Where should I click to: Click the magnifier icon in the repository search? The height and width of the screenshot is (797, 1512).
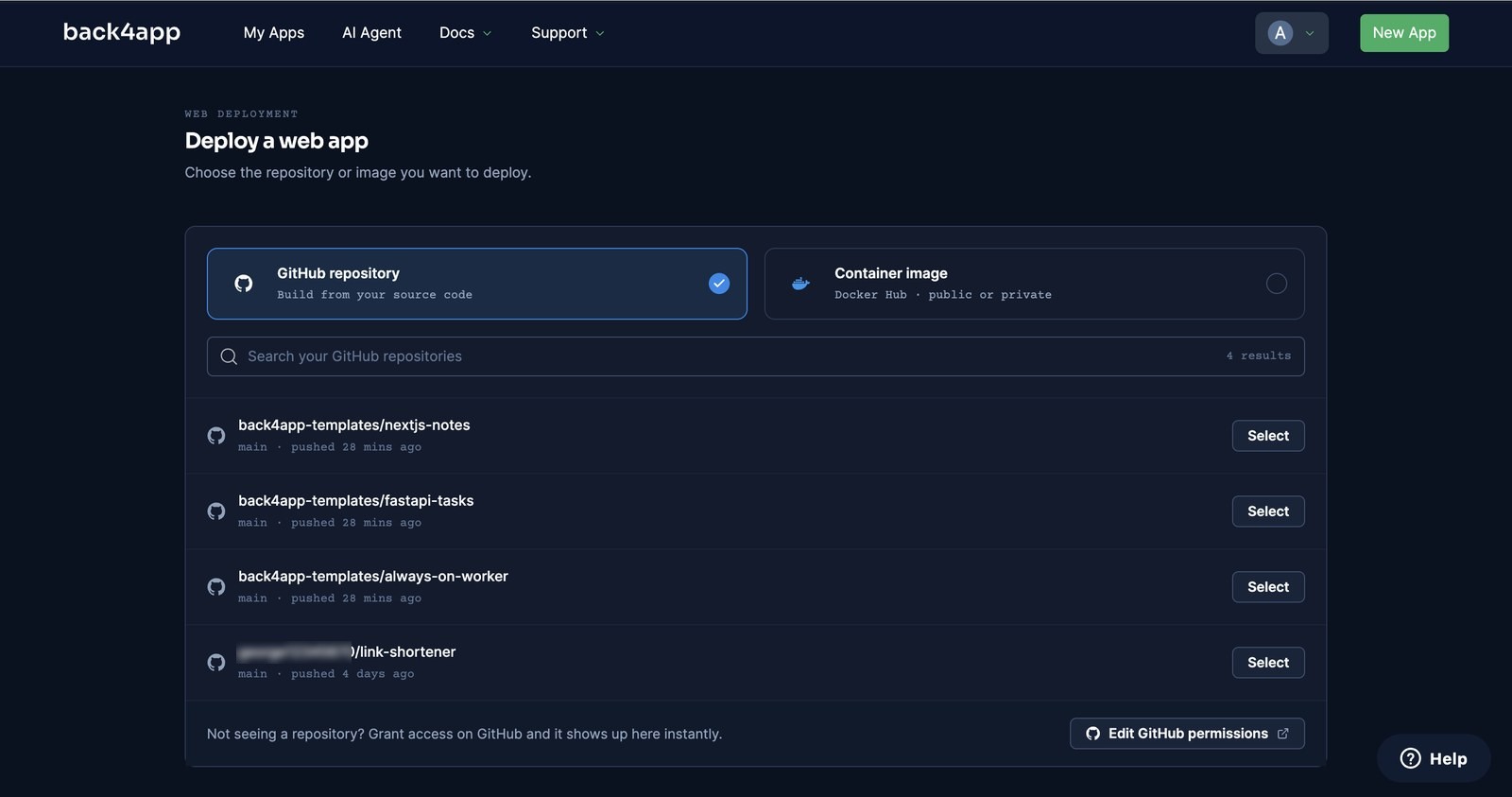pos(229,356)
